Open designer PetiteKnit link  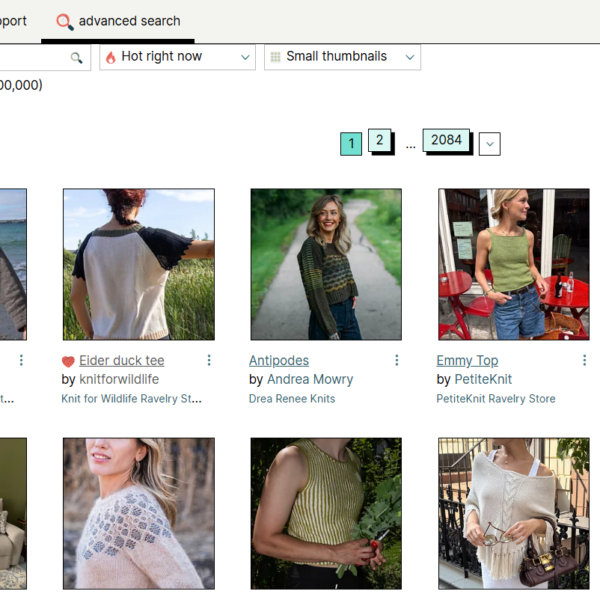point(483,379)
